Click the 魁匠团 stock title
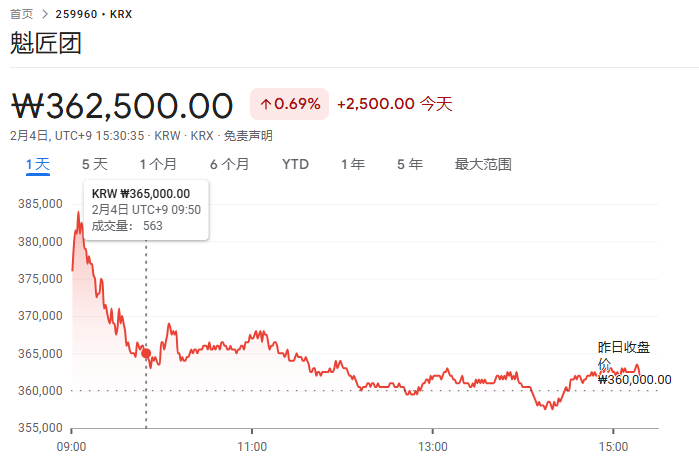This screenshot has height=462, width=699. (45, 43)
